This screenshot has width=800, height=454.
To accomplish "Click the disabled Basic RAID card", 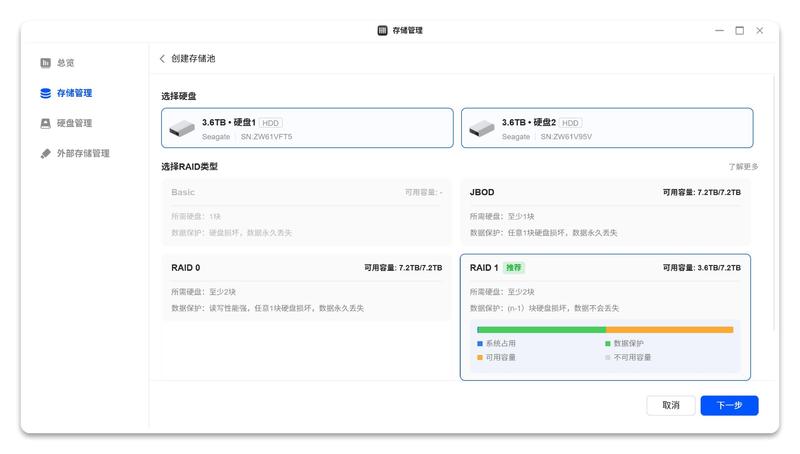I will tap(307, 212).
